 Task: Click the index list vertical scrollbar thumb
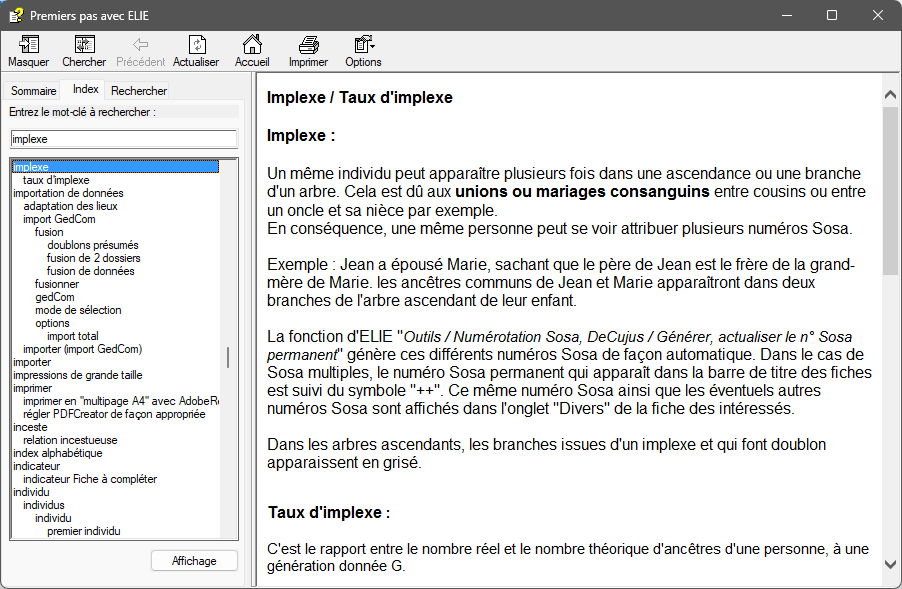pyautogui.click(x=228, y=357)
